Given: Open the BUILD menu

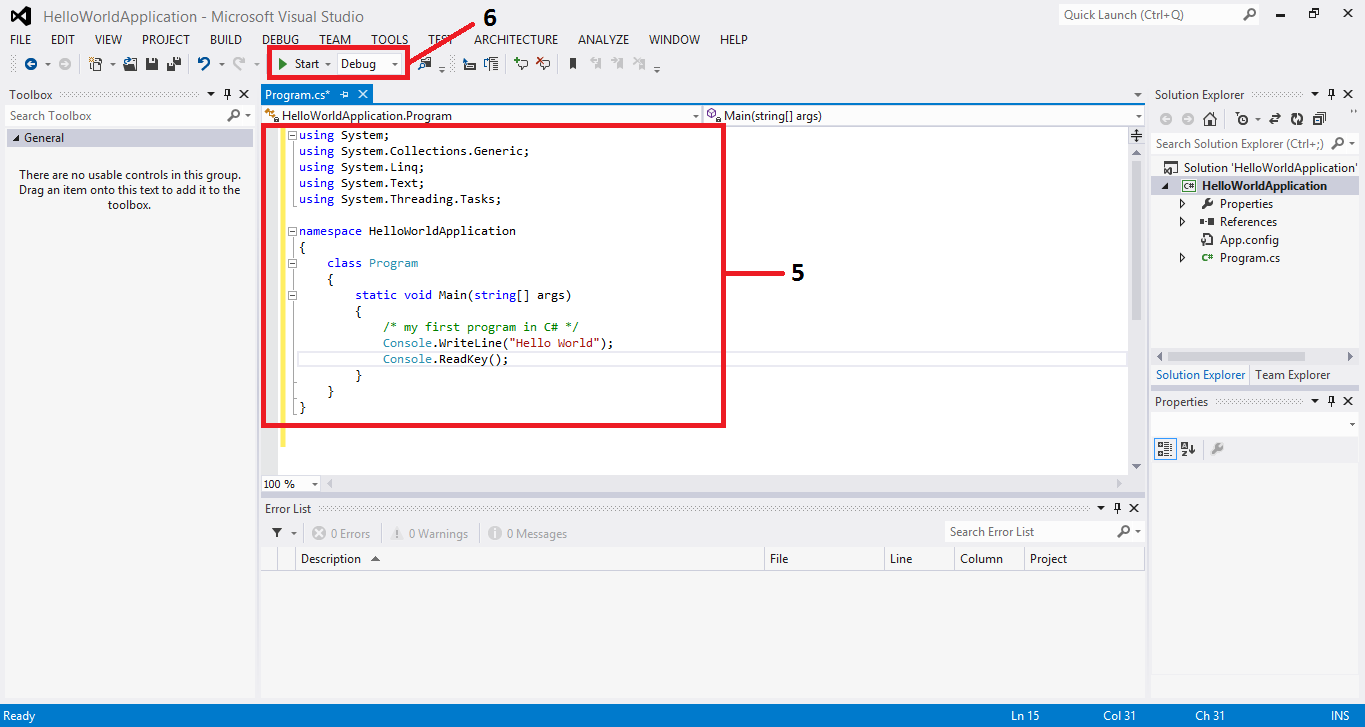Looking at the screenshot, I should 225,39.
